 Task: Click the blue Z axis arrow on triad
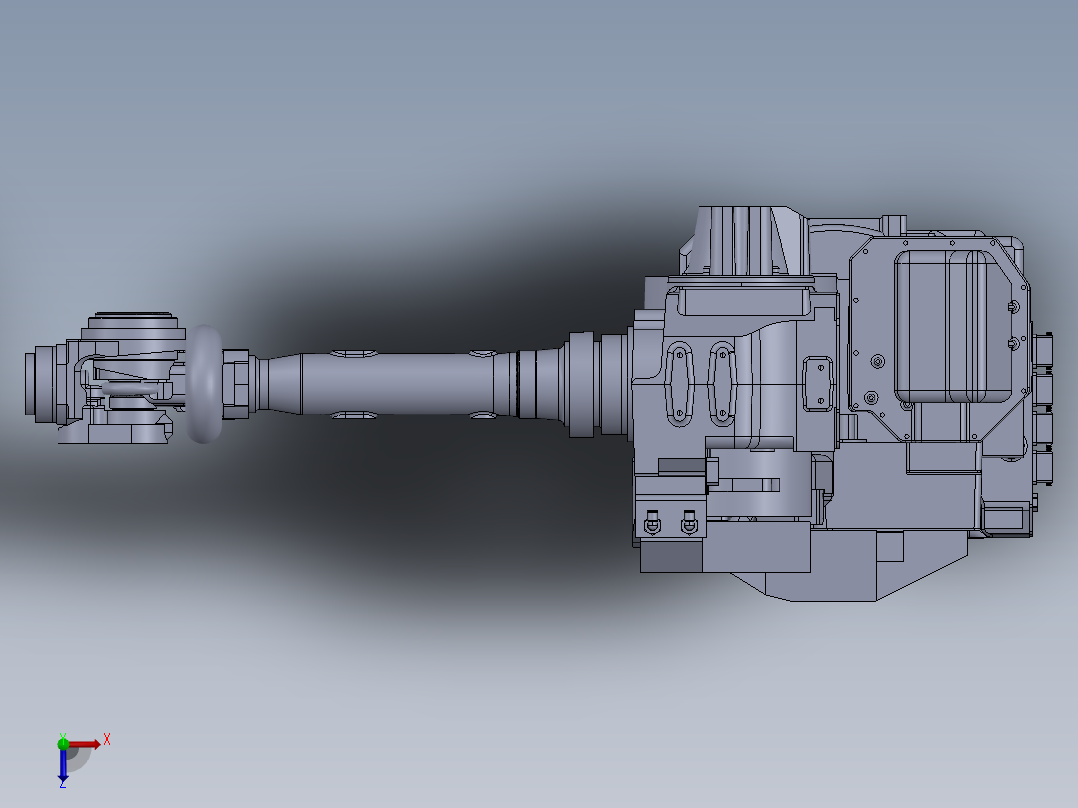pos(63,765)
